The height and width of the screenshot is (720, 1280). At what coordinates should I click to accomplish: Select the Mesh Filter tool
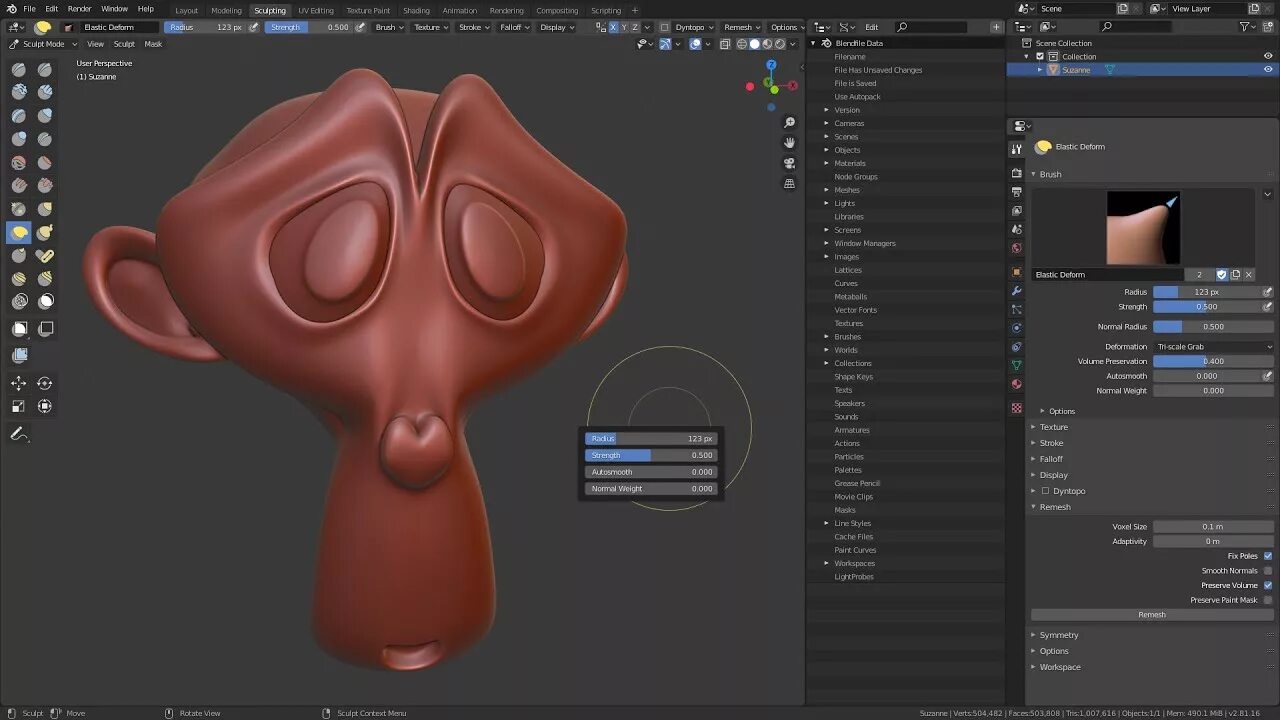coord(19,355)
